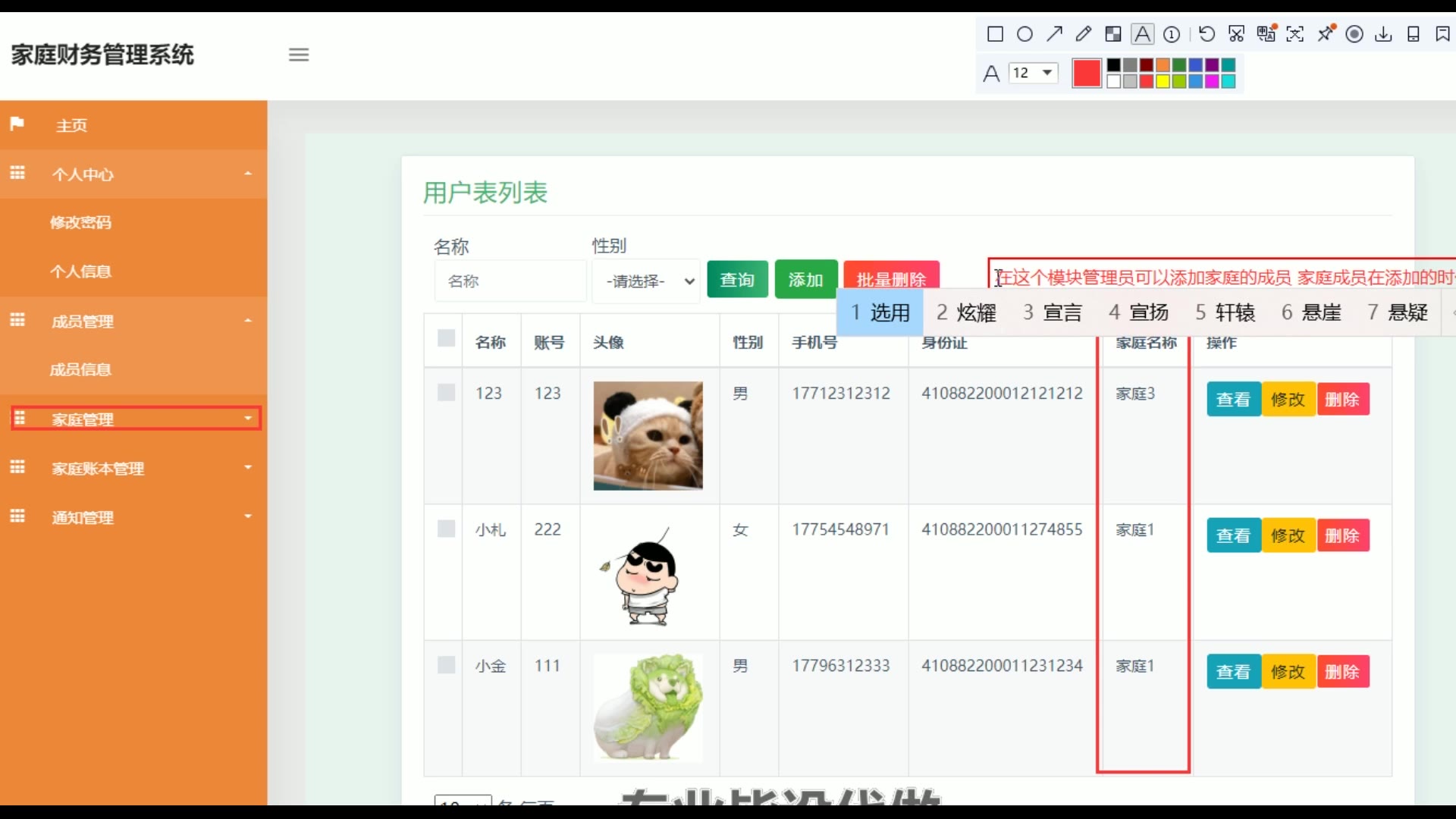Viewport: 1456px width, 819px height.
Task: Save the screenshot with download icon
Action: coord(1383,34)
